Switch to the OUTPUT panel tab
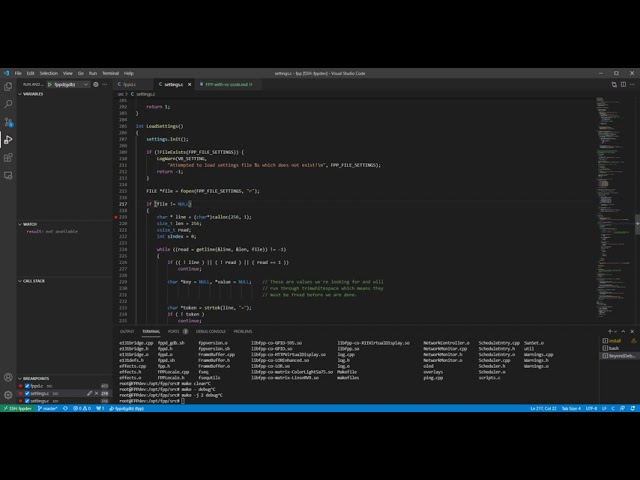The width and height of the screenshot is (640, 480). pyautogui.click(x=127, y=331)
